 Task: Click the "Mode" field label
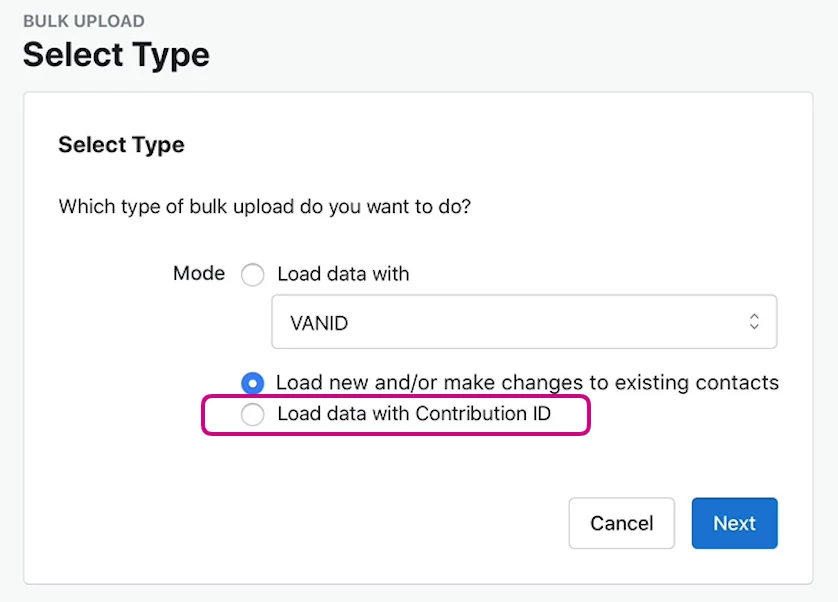point(199,273)
